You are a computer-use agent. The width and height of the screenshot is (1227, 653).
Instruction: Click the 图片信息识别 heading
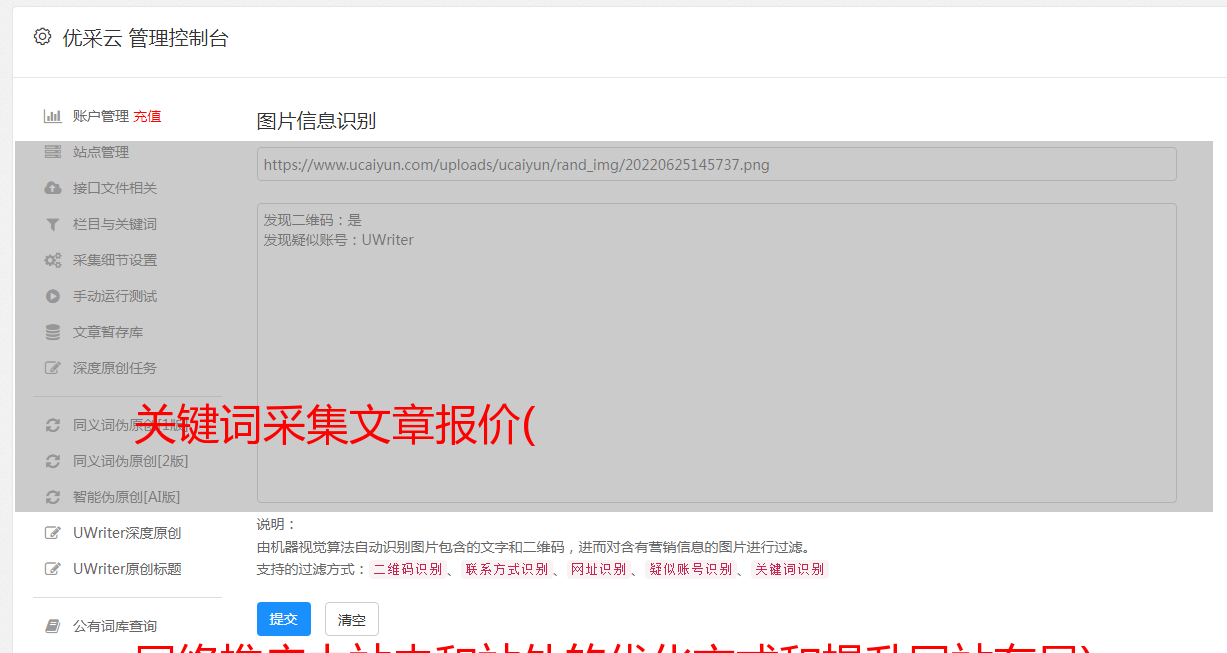[x=316, y=121]
